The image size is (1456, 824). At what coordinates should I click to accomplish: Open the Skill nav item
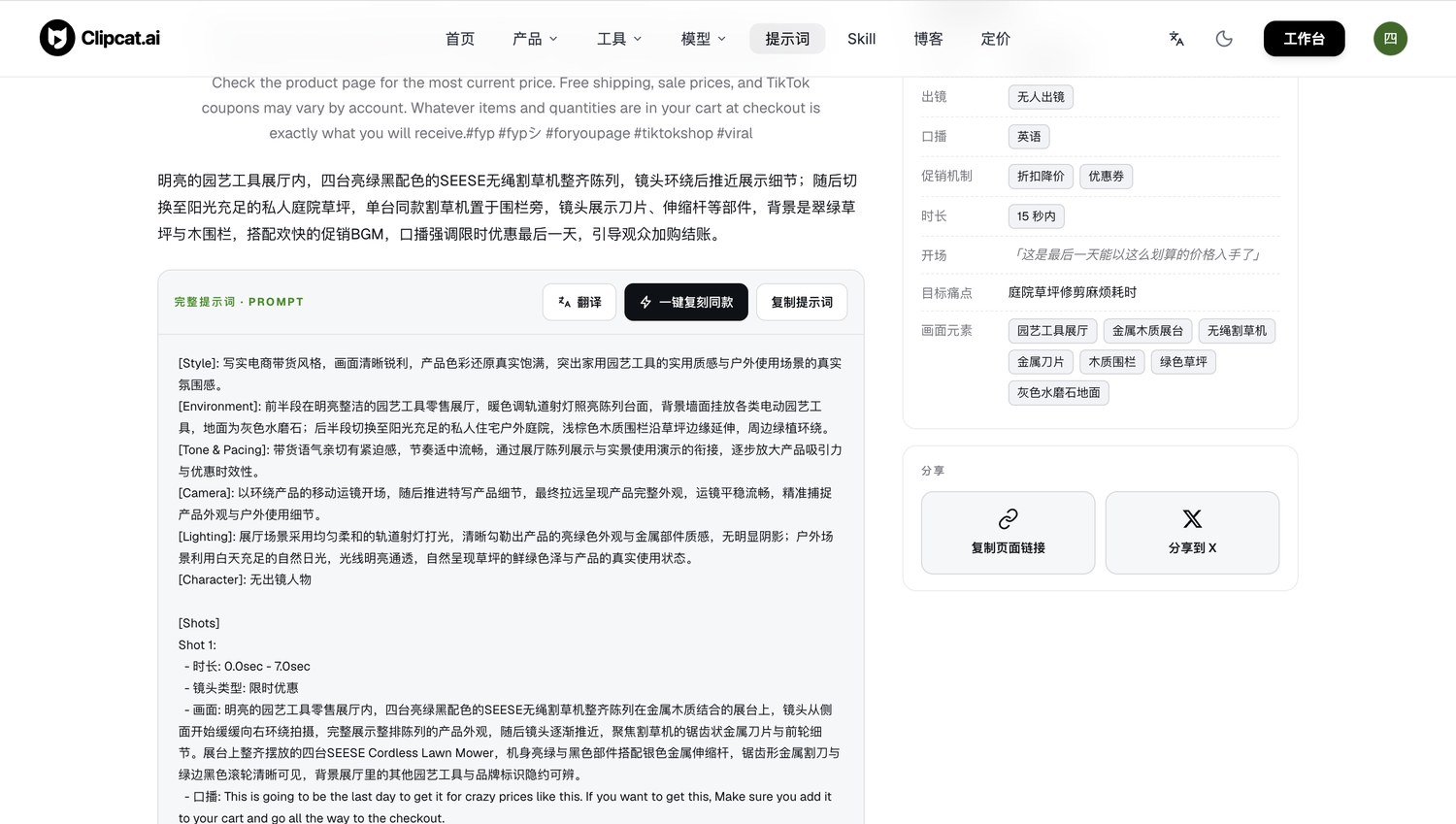pos(861,39)
